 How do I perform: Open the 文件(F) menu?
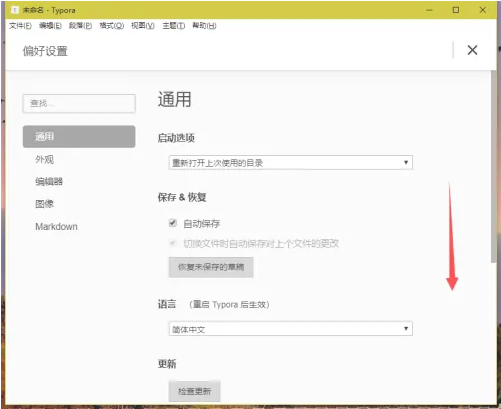tap(20, 26)
